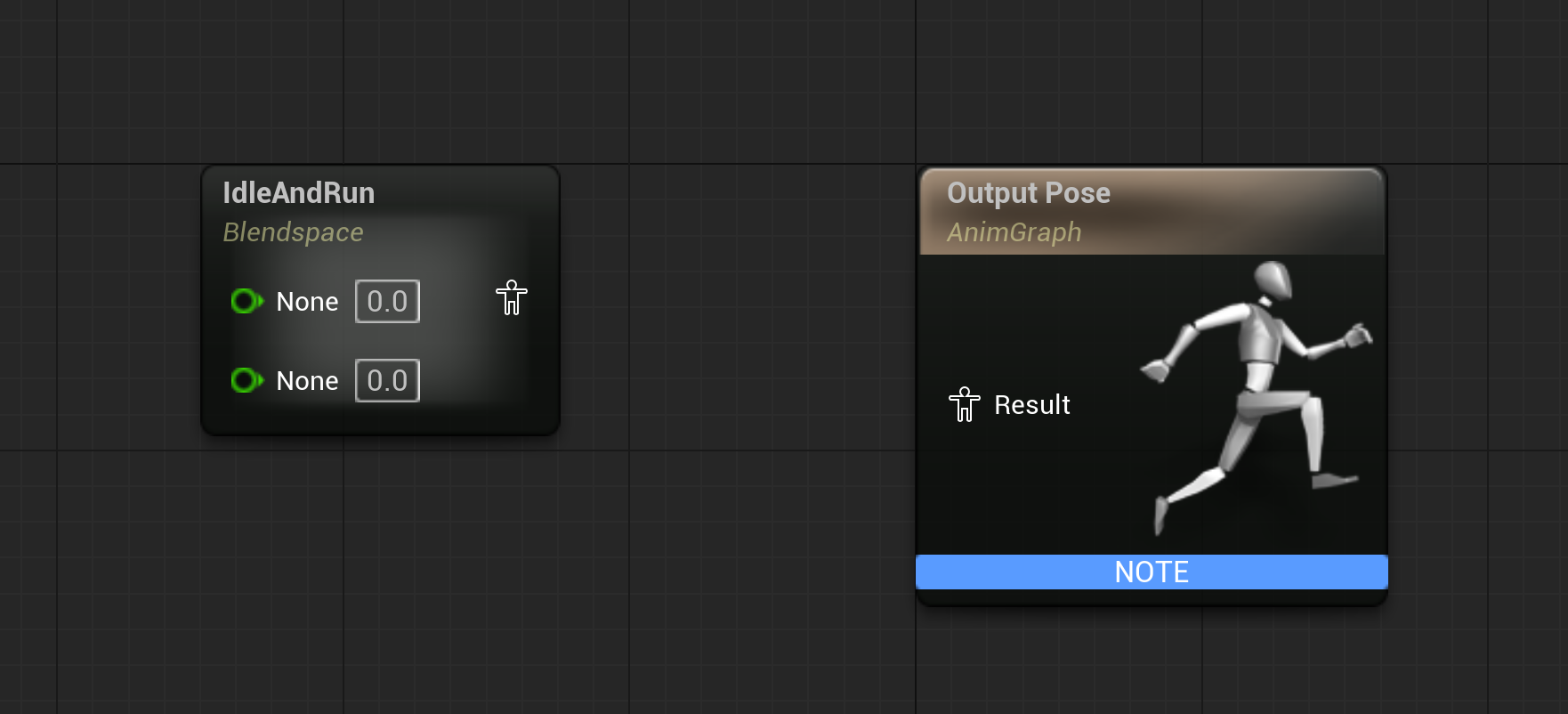Click the top 0.0 value field
The image size is (1568, 714).
tap(387, 301)
